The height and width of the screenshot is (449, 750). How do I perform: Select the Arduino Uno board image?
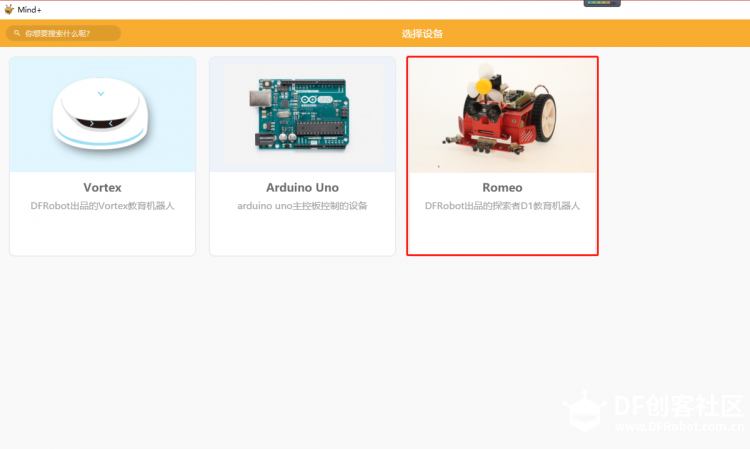tap(302, 115)
